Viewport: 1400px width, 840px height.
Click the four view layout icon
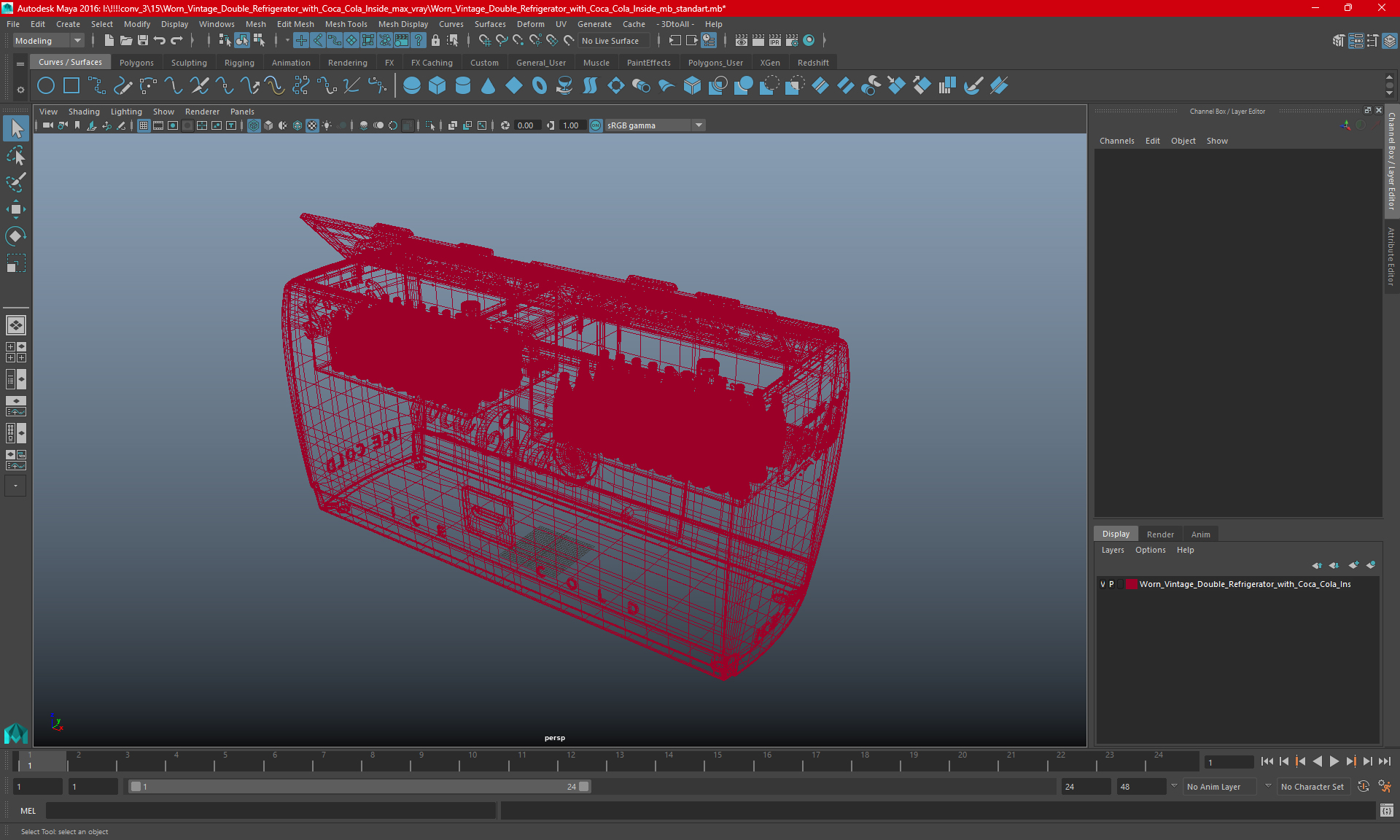16,352
